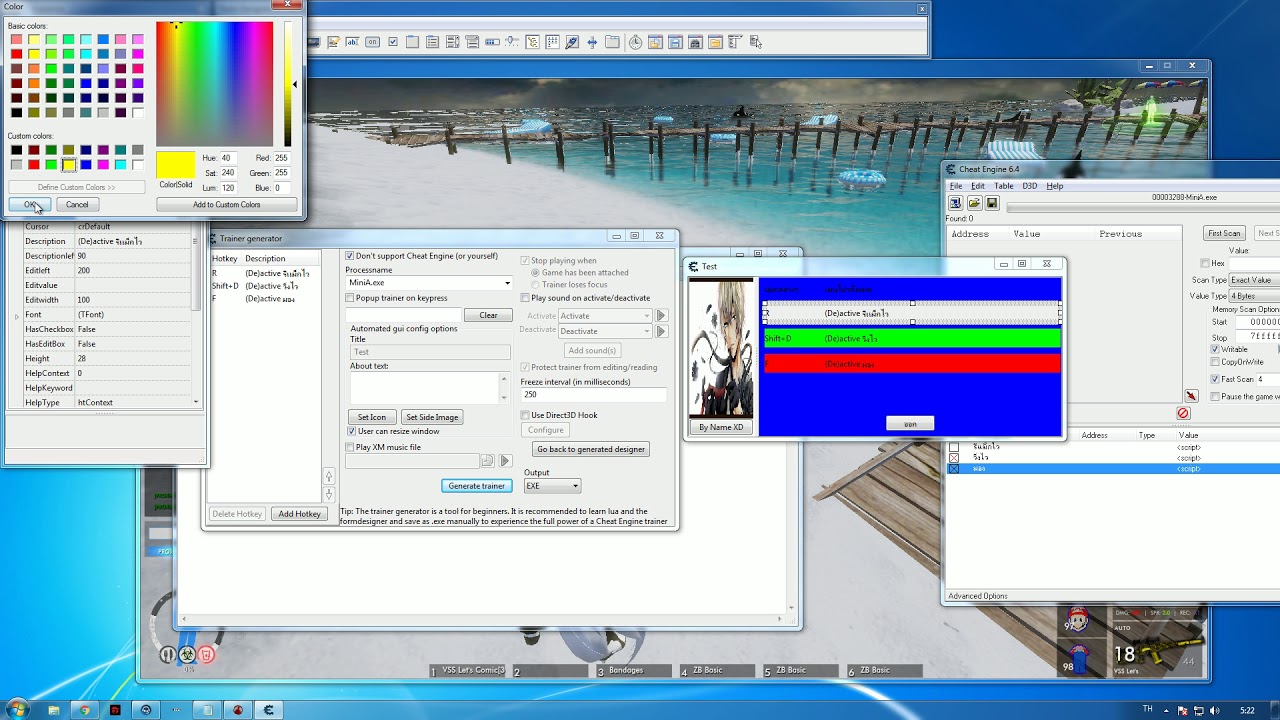The image size is (1280, 720).
Task: Toggle the Fast Scan checkbox
Action: coord(1215,379)
